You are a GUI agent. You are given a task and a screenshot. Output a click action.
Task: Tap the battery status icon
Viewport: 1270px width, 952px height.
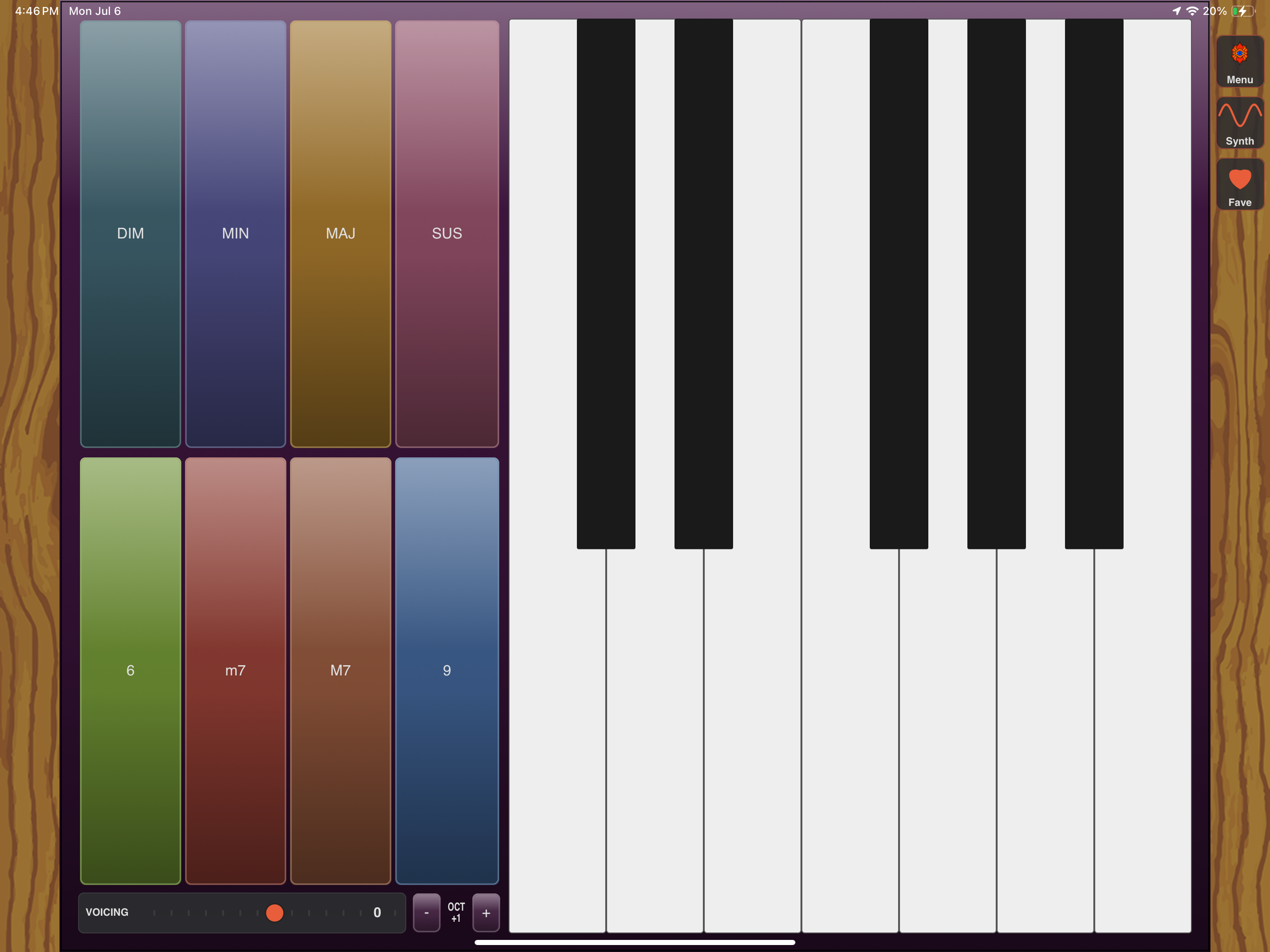[1244, 11]
